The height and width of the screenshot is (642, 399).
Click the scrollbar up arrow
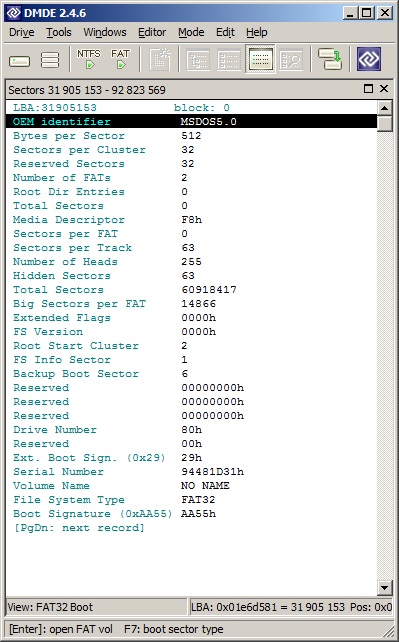click(x=384, y=108)
